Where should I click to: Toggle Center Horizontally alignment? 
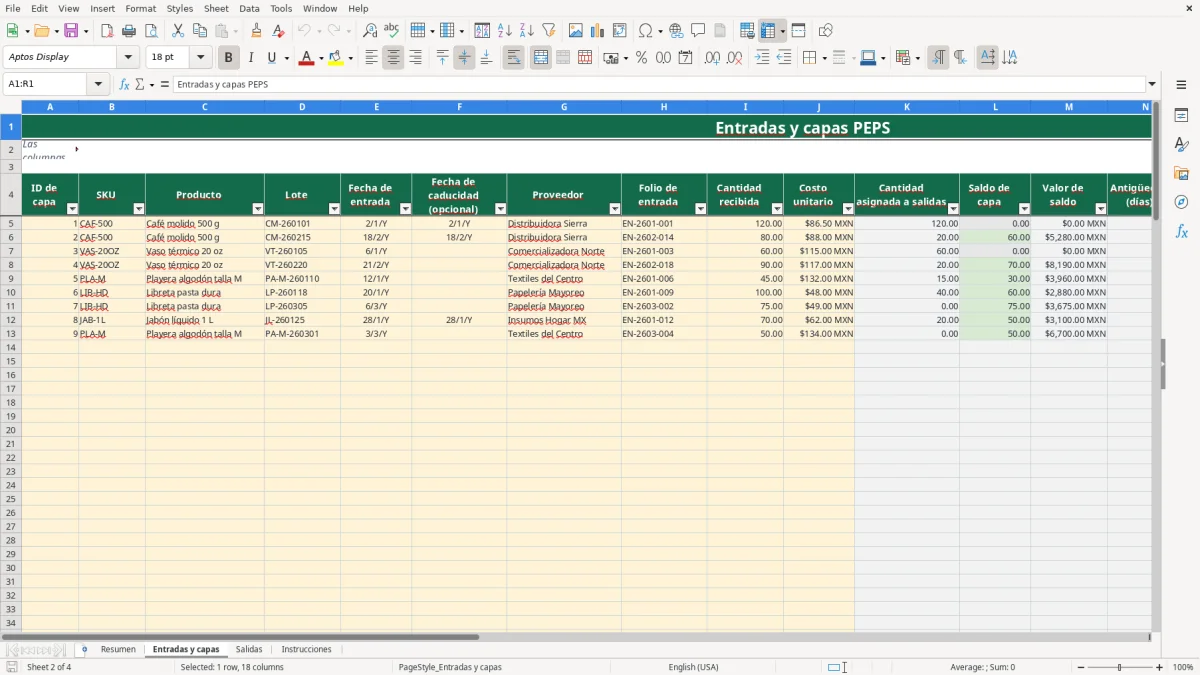click(x=393, y=58)
